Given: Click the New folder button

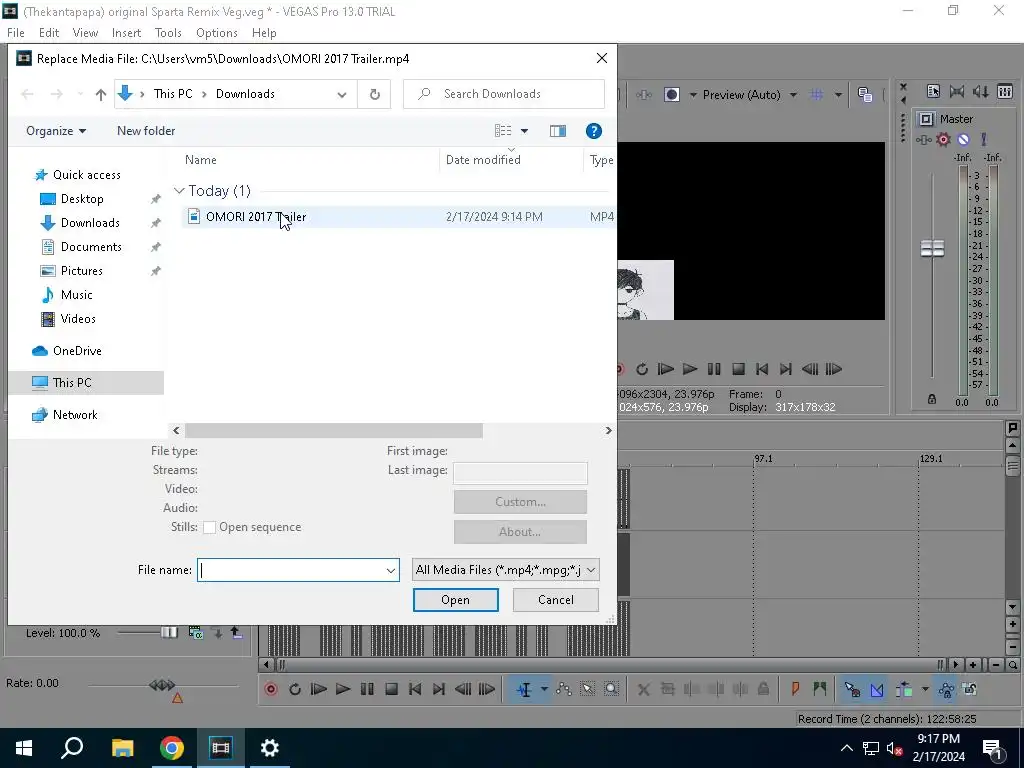Looking at the screenshot, I should click(146, 131).
